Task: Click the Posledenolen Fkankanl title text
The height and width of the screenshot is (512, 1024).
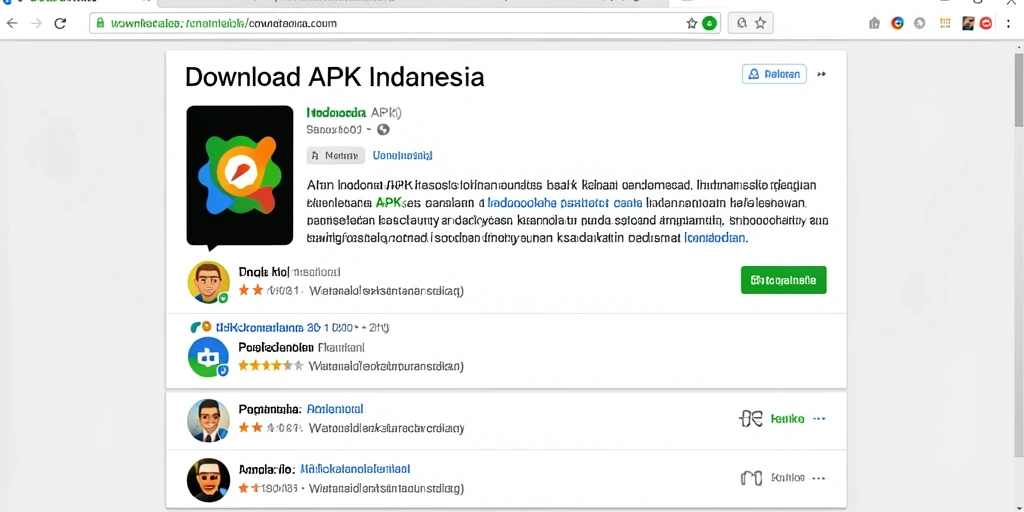Action: tap(302, 347)
